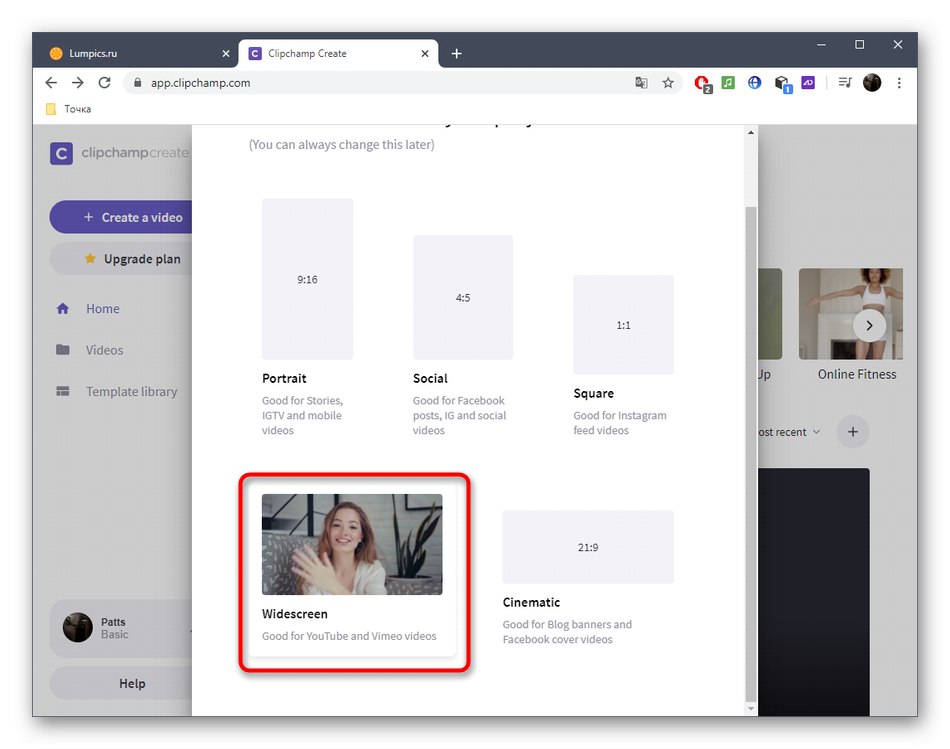
Task: Choose the Cinematic 21:9 format
Action: click(587, 546)
